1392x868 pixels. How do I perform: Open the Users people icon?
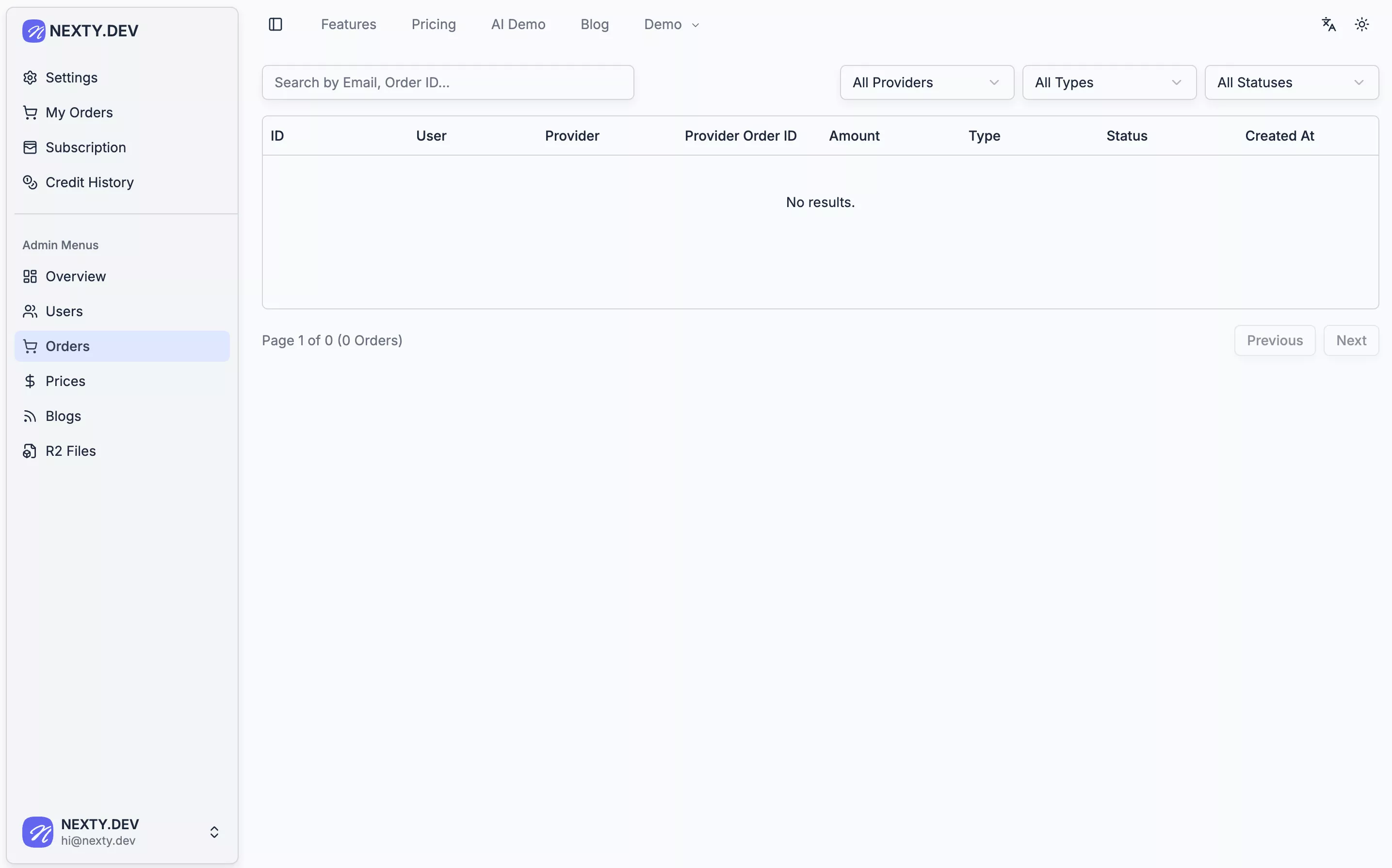tap(30, 311)
